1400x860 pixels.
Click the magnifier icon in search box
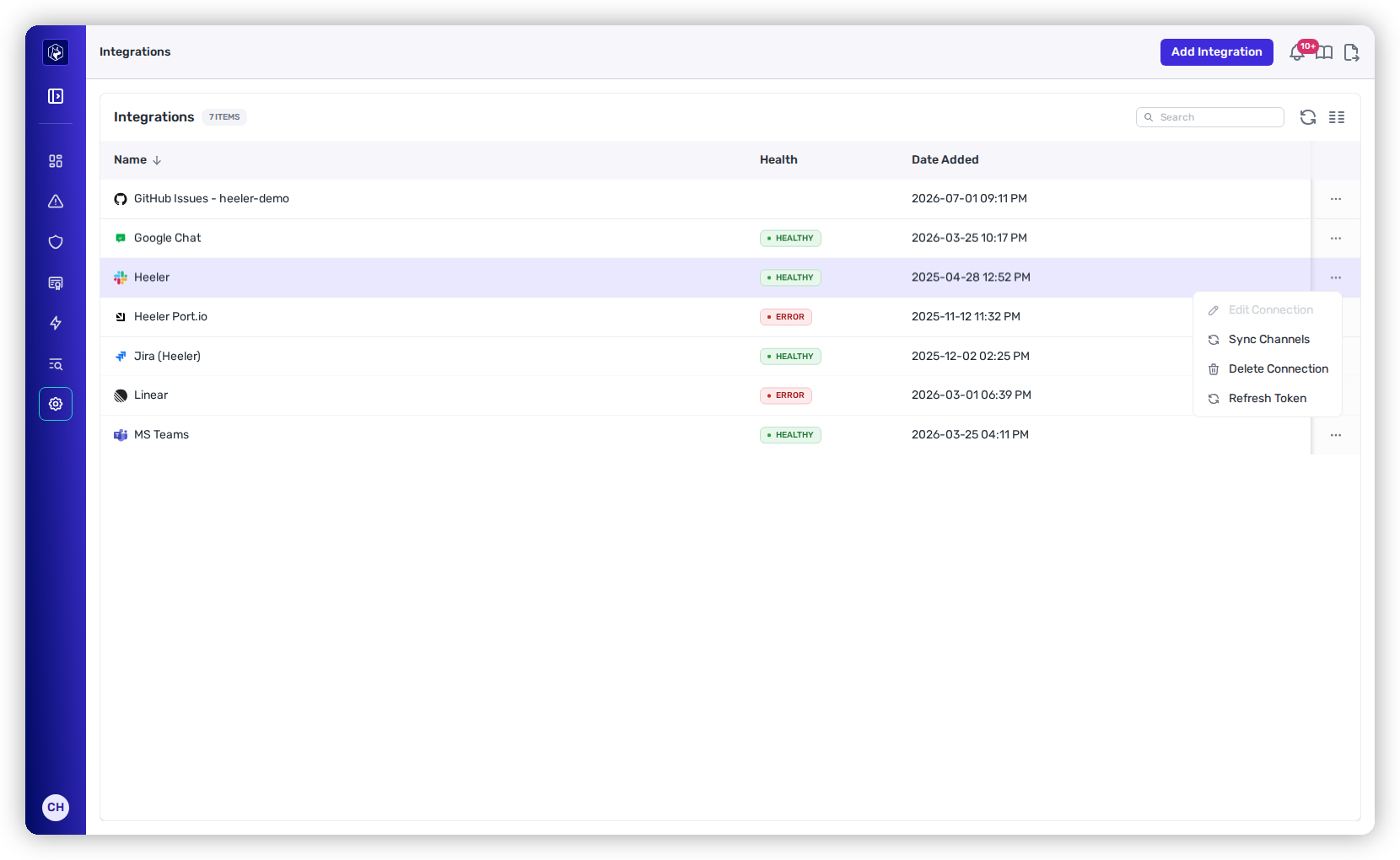[1149, 117]
